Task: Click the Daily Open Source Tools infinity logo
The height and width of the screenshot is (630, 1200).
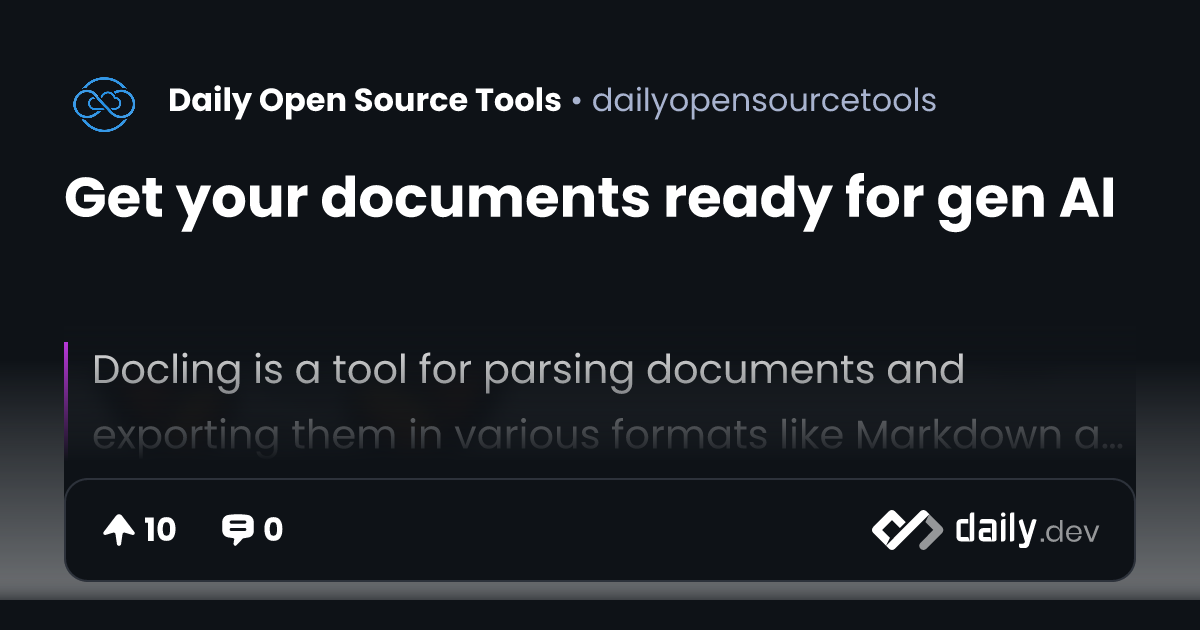Action: pyautogui.click(x=104, y=102)
